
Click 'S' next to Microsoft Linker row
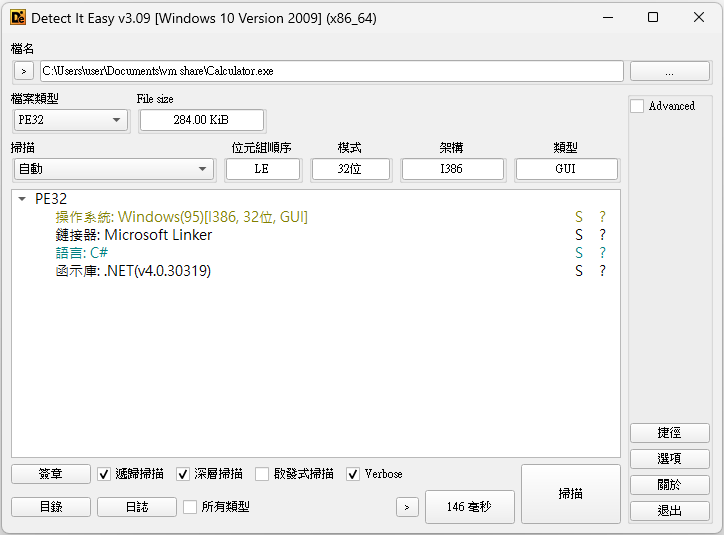[x=578, y=235]
